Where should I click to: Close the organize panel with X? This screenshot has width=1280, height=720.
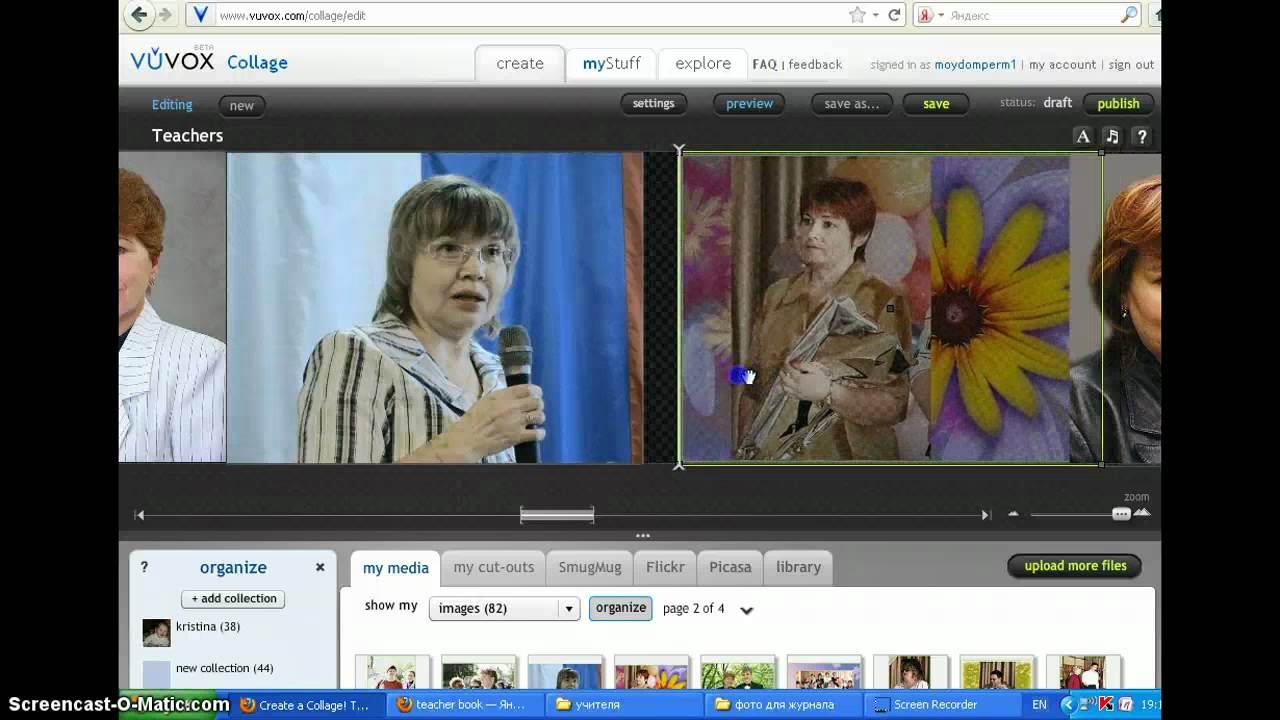pyautogui.click(x=320, y=567)
